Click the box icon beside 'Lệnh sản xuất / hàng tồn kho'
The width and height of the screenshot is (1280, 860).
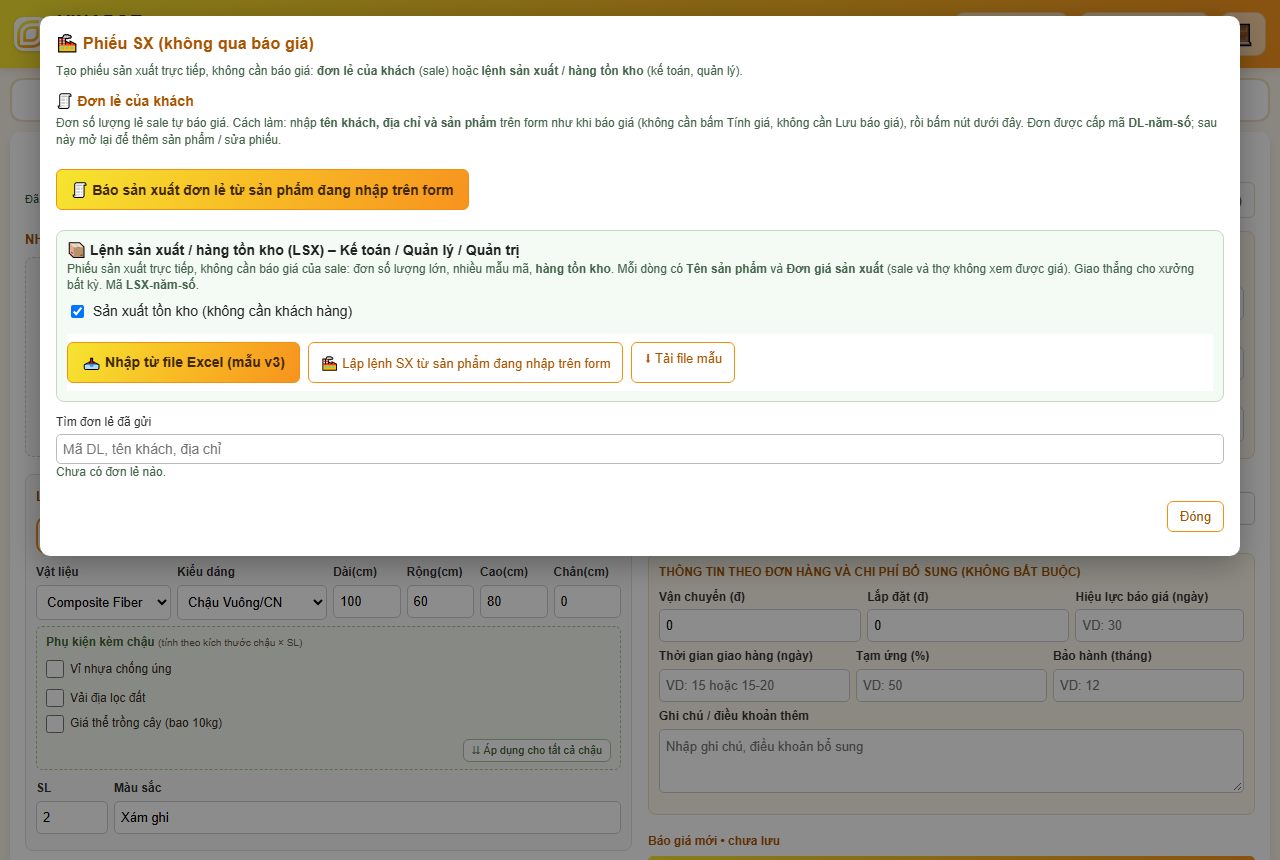76,250
